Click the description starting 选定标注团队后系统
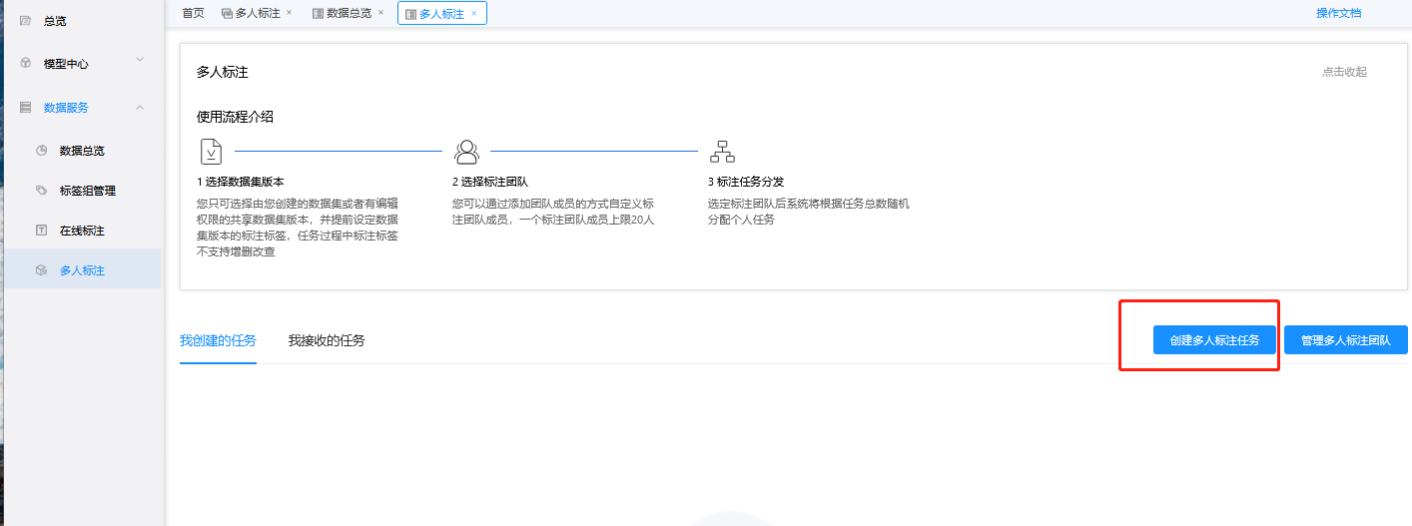 click(x=808, y=211)
